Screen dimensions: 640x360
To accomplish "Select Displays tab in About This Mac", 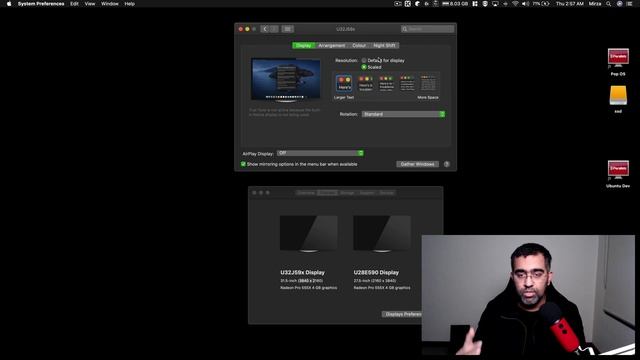I will pyautogui.click(x=327, y=193).
